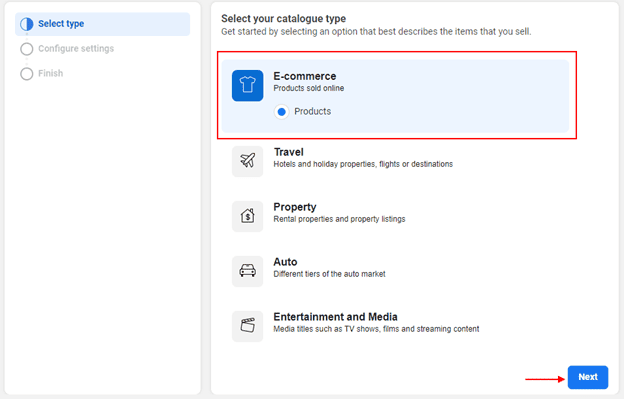Click 'Hotels and holiday properties' description

[363, 164]
